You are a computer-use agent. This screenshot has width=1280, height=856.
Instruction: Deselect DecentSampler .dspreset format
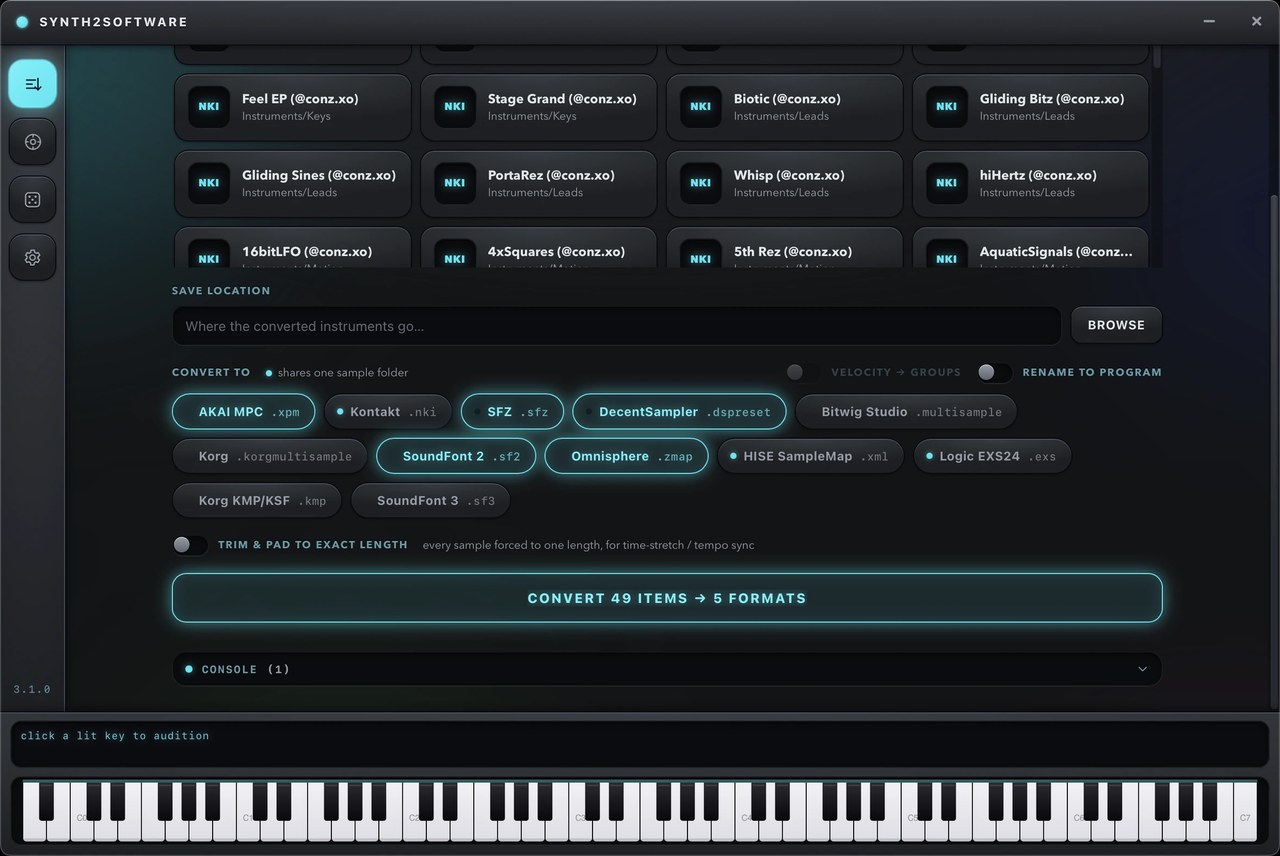click(680, 412)
